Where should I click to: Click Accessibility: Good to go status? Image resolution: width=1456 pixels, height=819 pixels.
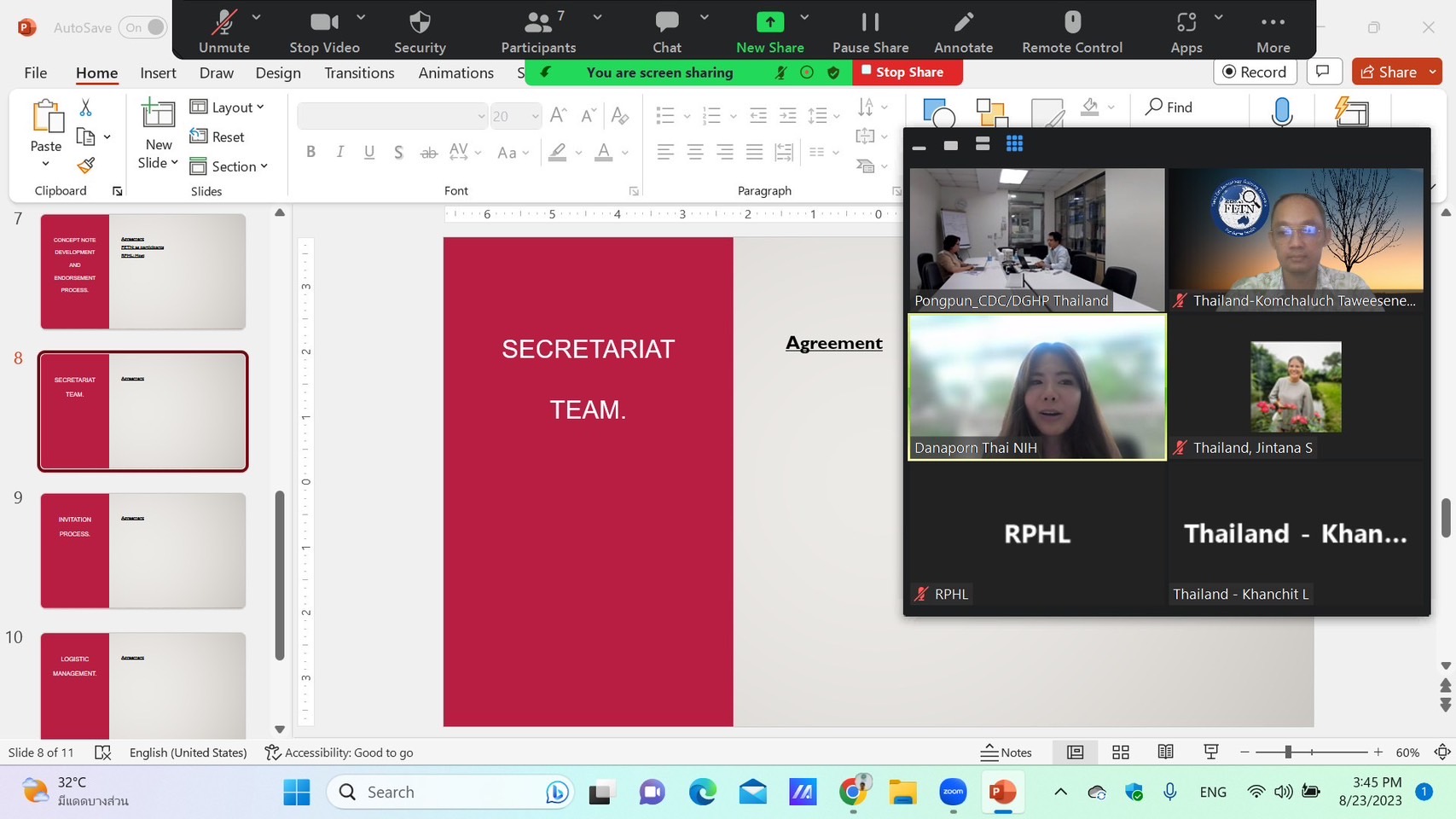coord(339,752)
